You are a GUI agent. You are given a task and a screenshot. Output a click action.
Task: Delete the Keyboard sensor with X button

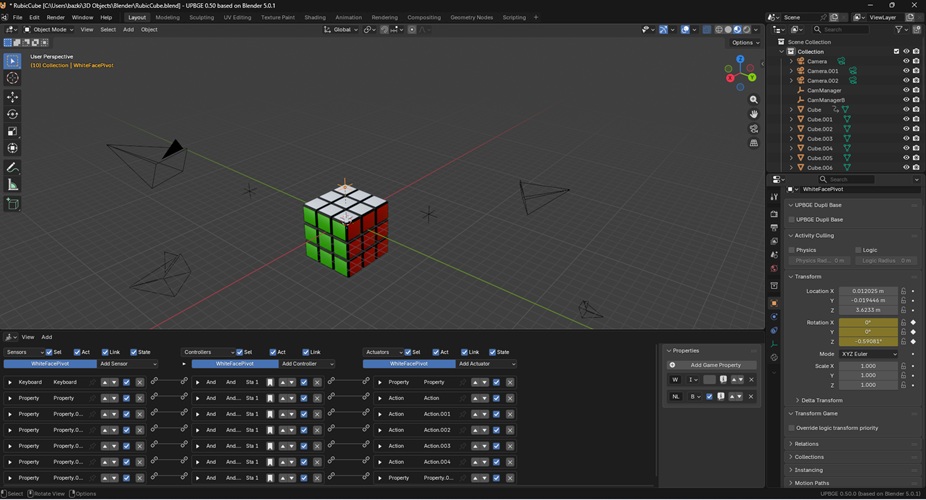(140, 383)
